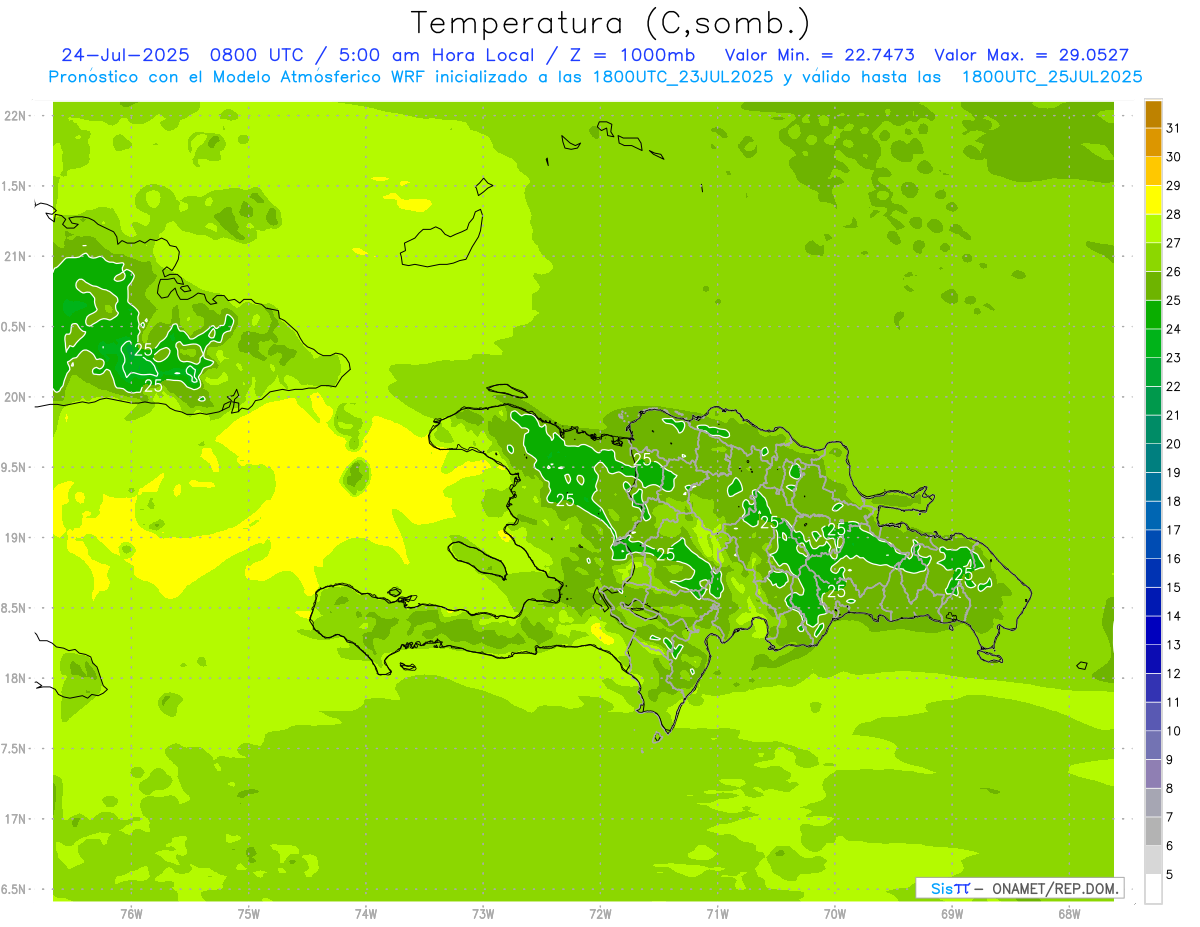Screen dimensions: 1200x927
Task: Click the 15 label on the color scale
Action: (x=1174, y=587)
